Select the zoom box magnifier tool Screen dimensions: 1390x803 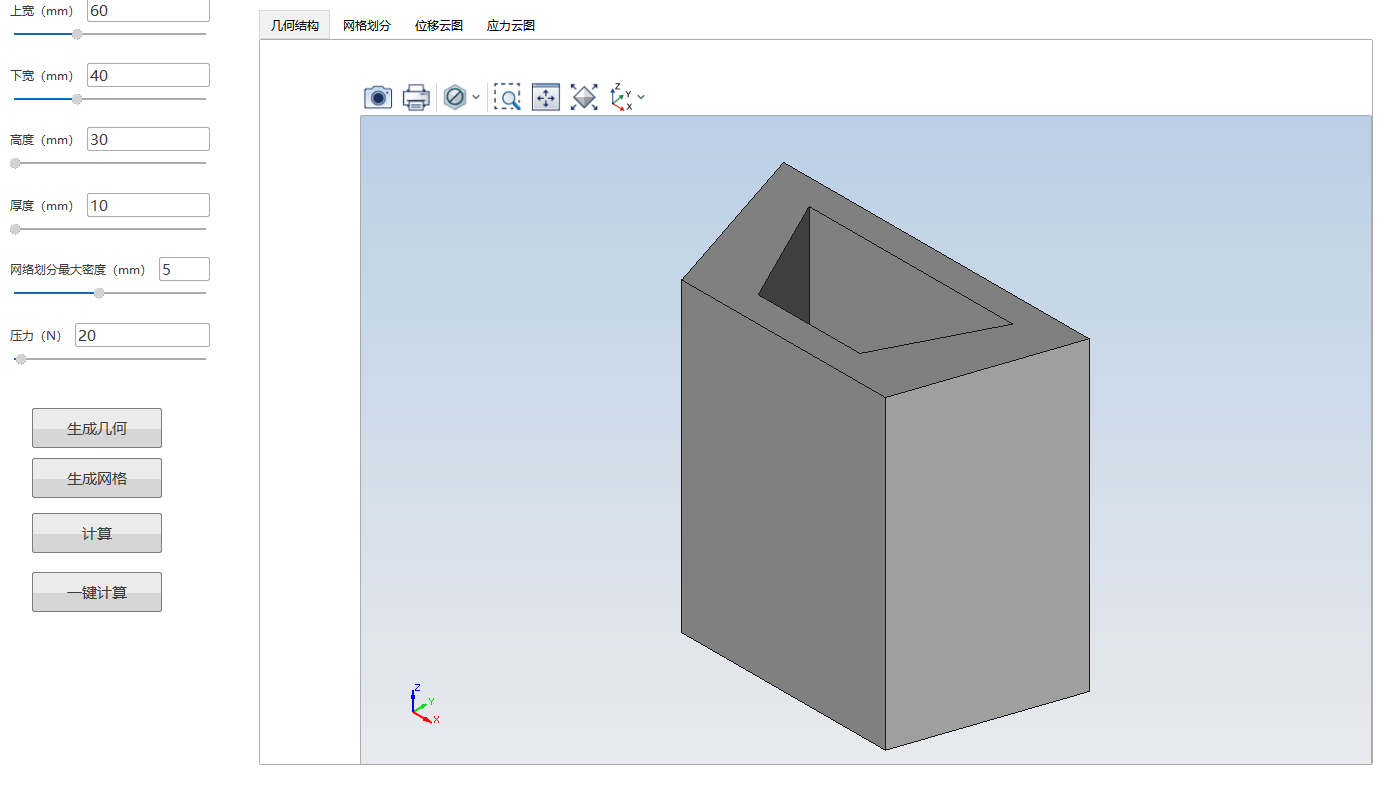(x=507, y=97)
